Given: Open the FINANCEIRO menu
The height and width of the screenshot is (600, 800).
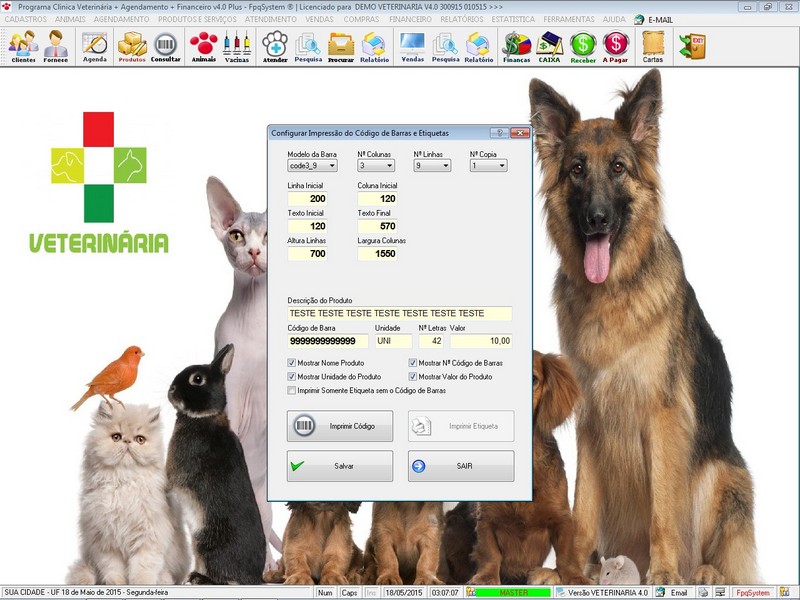Looking at the screenshot, I should coord(410,19).
